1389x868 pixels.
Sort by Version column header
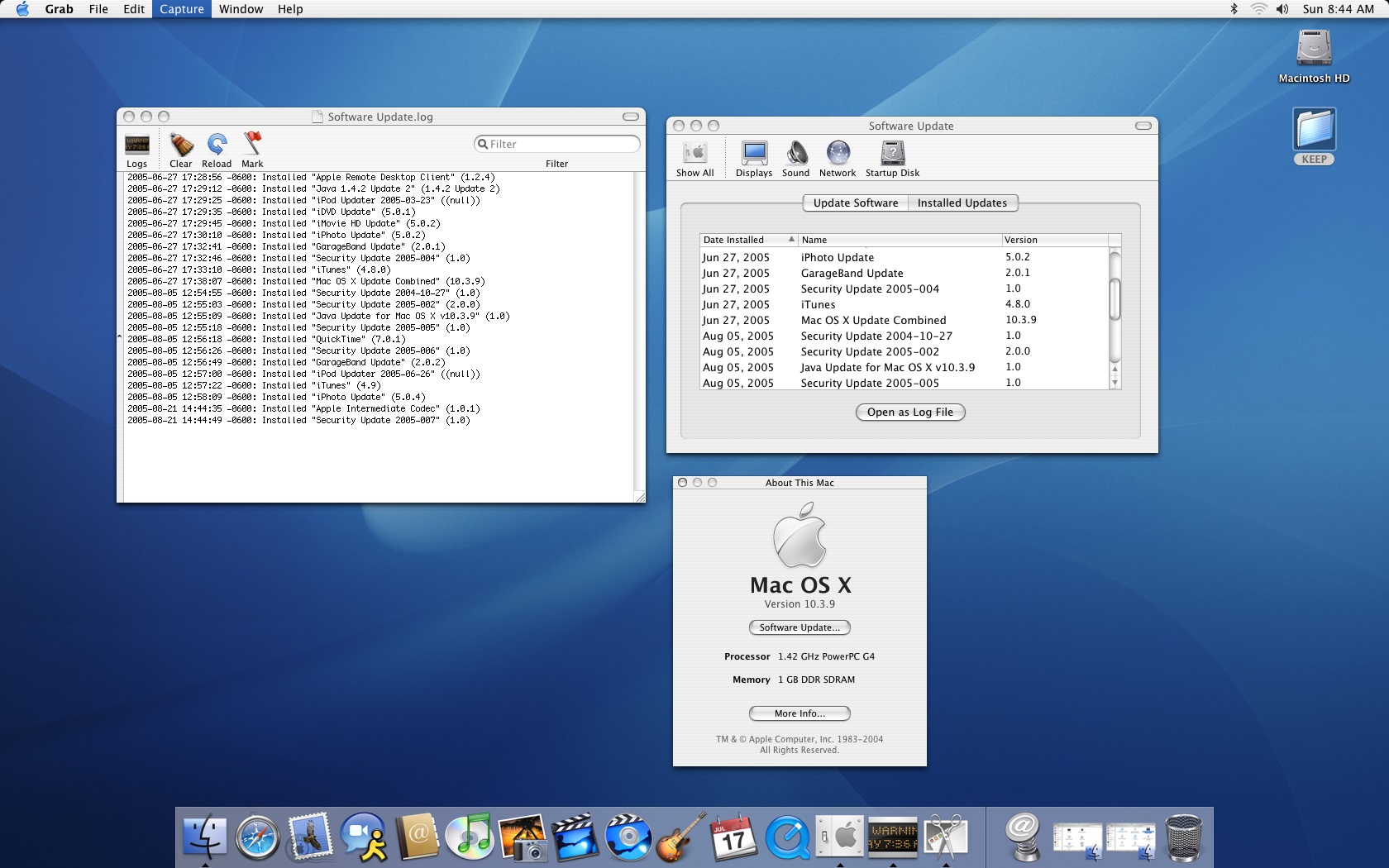coord(1055,240)
